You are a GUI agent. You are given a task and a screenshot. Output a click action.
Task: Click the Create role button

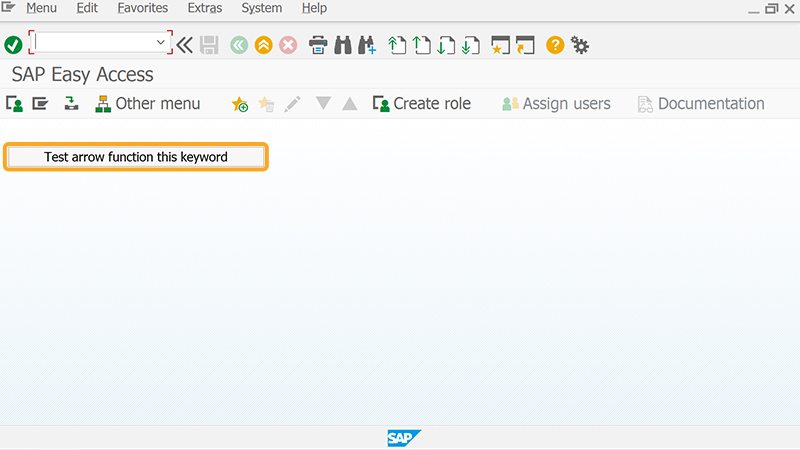421,104
